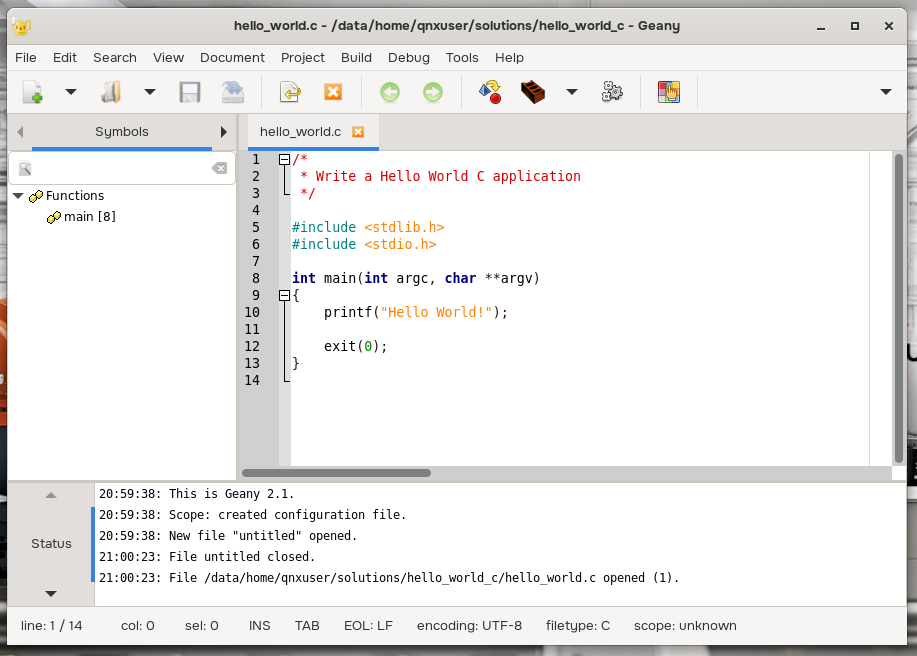Viewport: 917px width, 656px height.
Task: Expand the toolbar overflow arrow at far right
Action: click(885, 93)
